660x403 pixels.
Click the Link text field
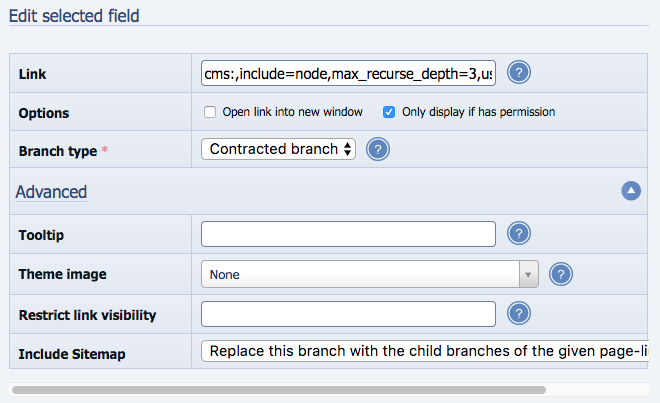(348, 73)
